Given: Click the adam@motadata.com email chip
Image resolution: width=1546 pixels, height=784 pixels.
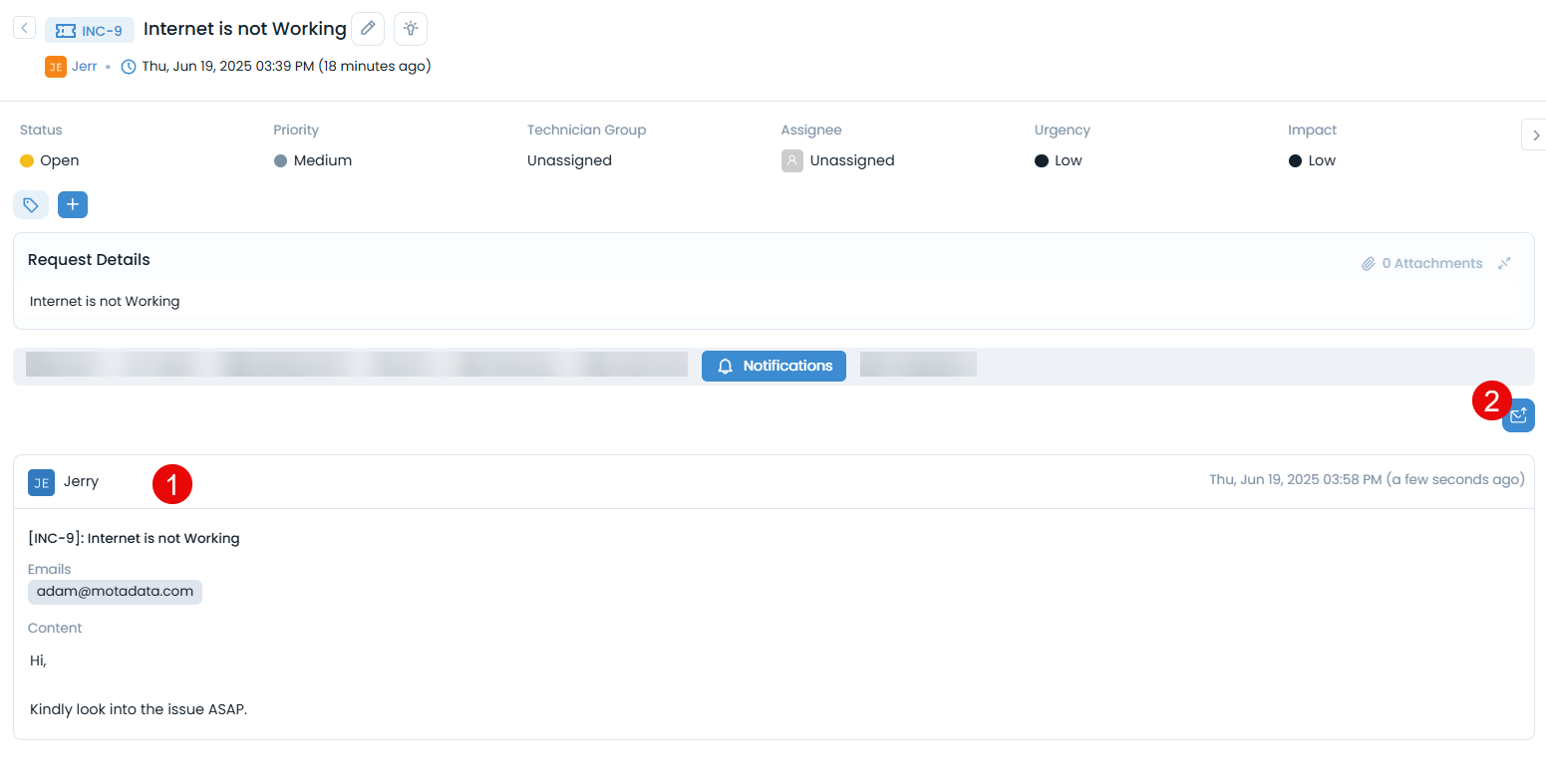Looking at the screenshot, I should (115, 592).
